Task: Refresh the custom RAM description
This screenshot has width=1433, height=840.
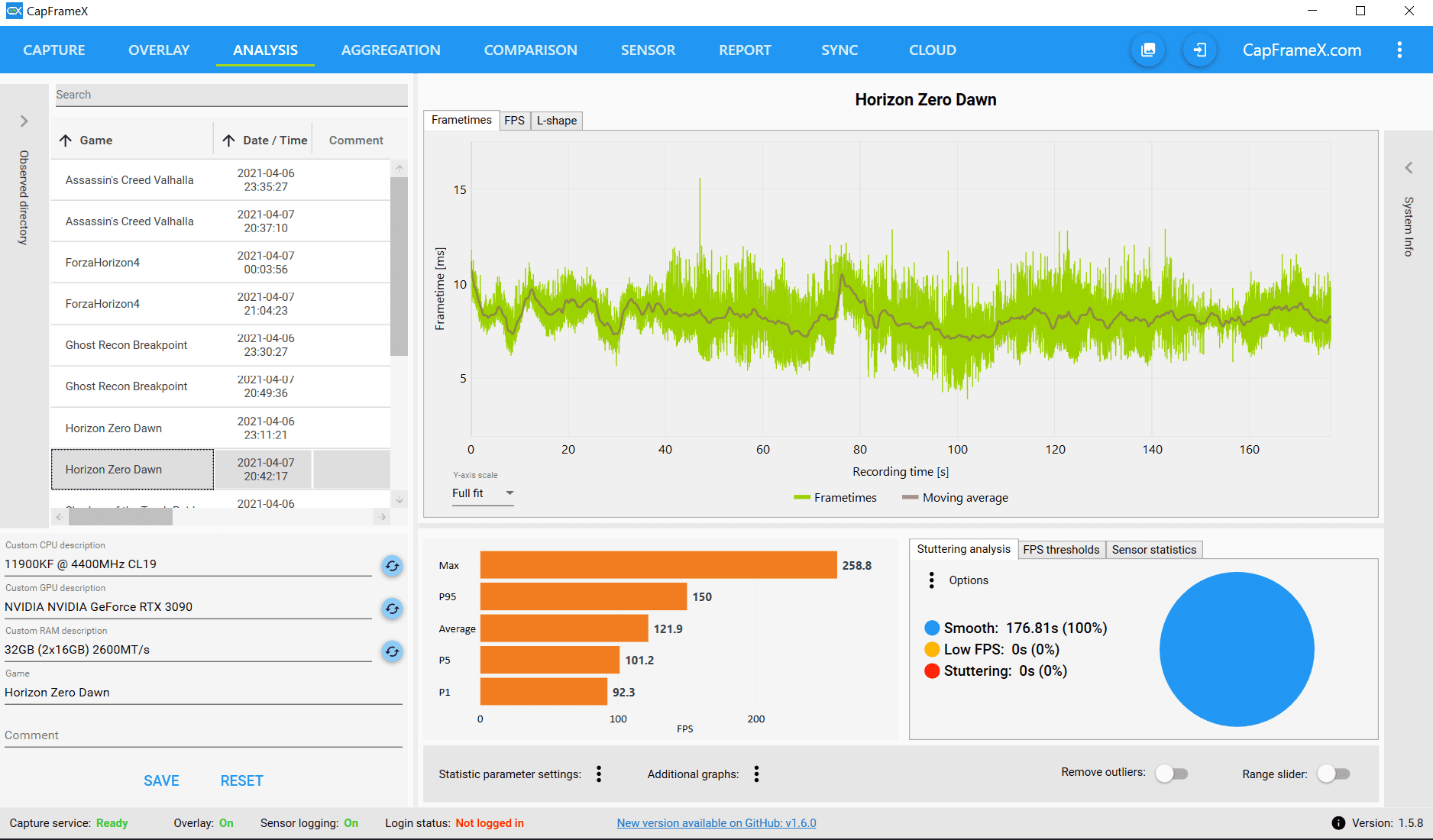Action: tap(392, 651)
